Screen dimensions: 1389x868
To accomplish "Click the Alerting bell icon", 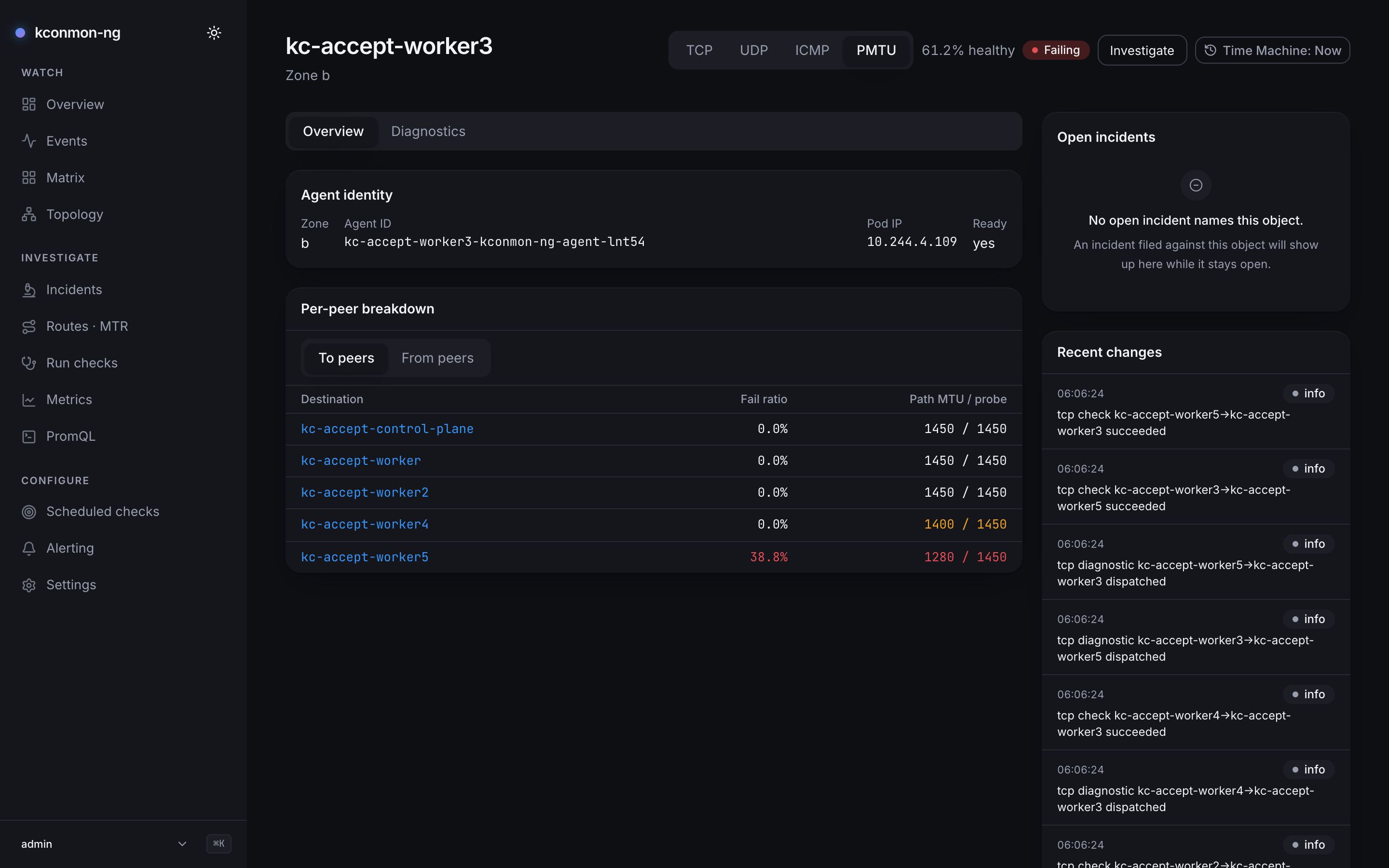I will [x=29, y=548].
